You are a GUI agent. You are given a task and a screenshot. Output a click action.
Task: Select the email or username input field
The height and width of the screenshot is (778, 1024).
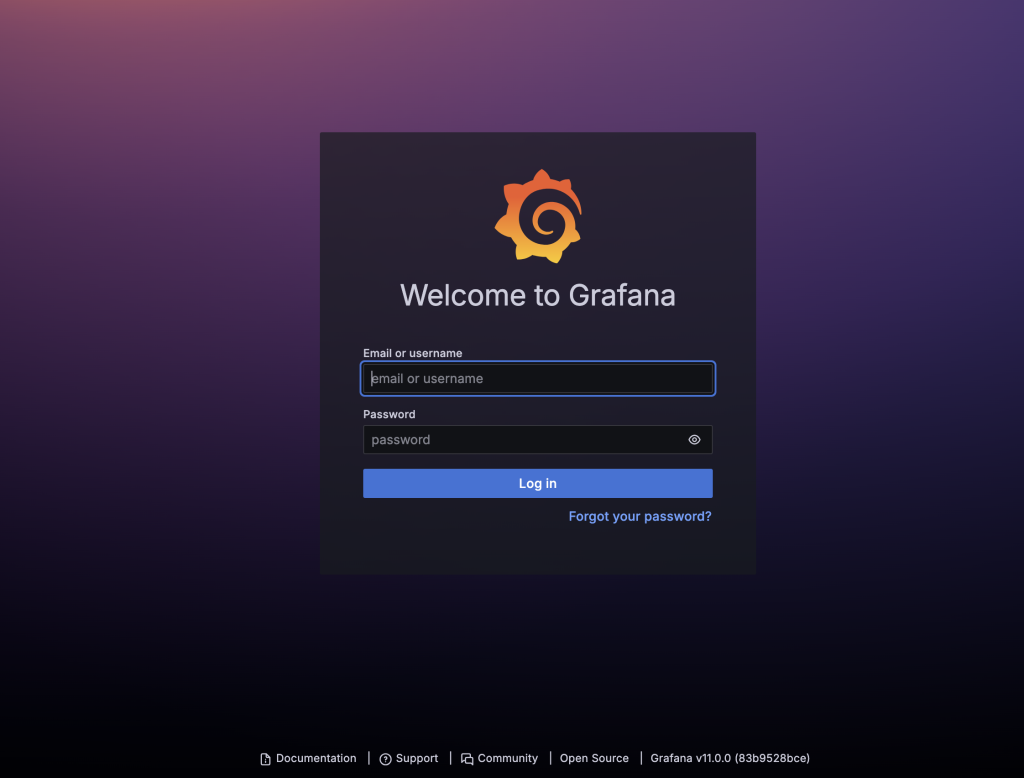click(537, 378)
